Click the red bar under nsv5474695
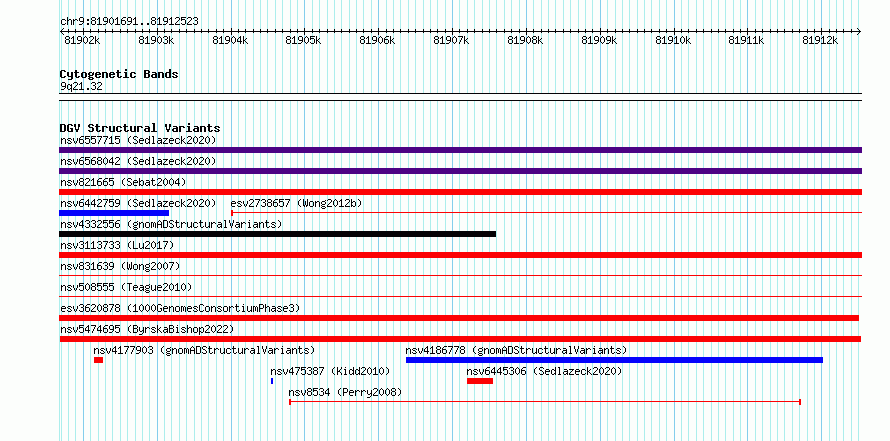890x441 pixels. pyautogui.click(x=460, y=339)
